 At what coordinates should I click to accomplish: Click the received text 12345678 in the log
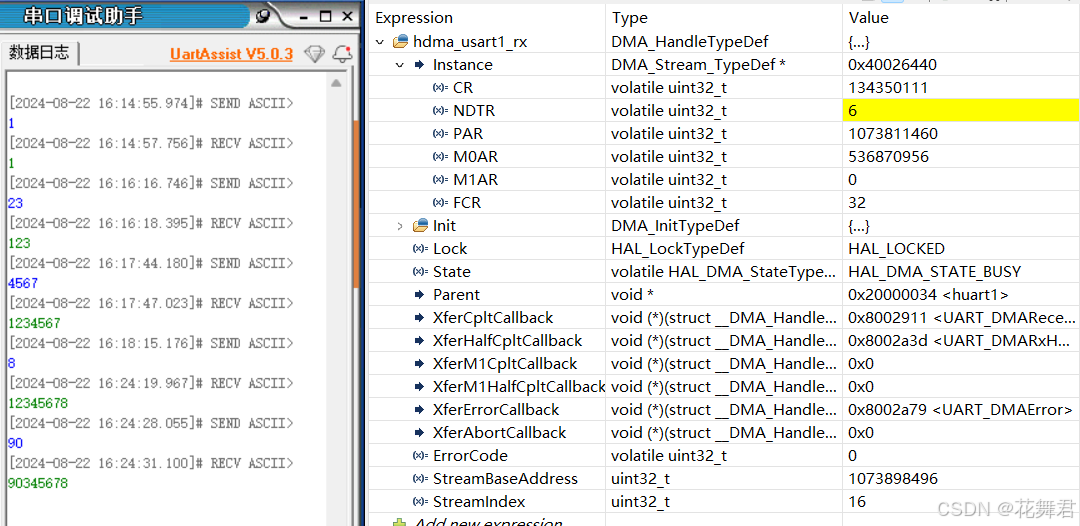coord(38,403)
